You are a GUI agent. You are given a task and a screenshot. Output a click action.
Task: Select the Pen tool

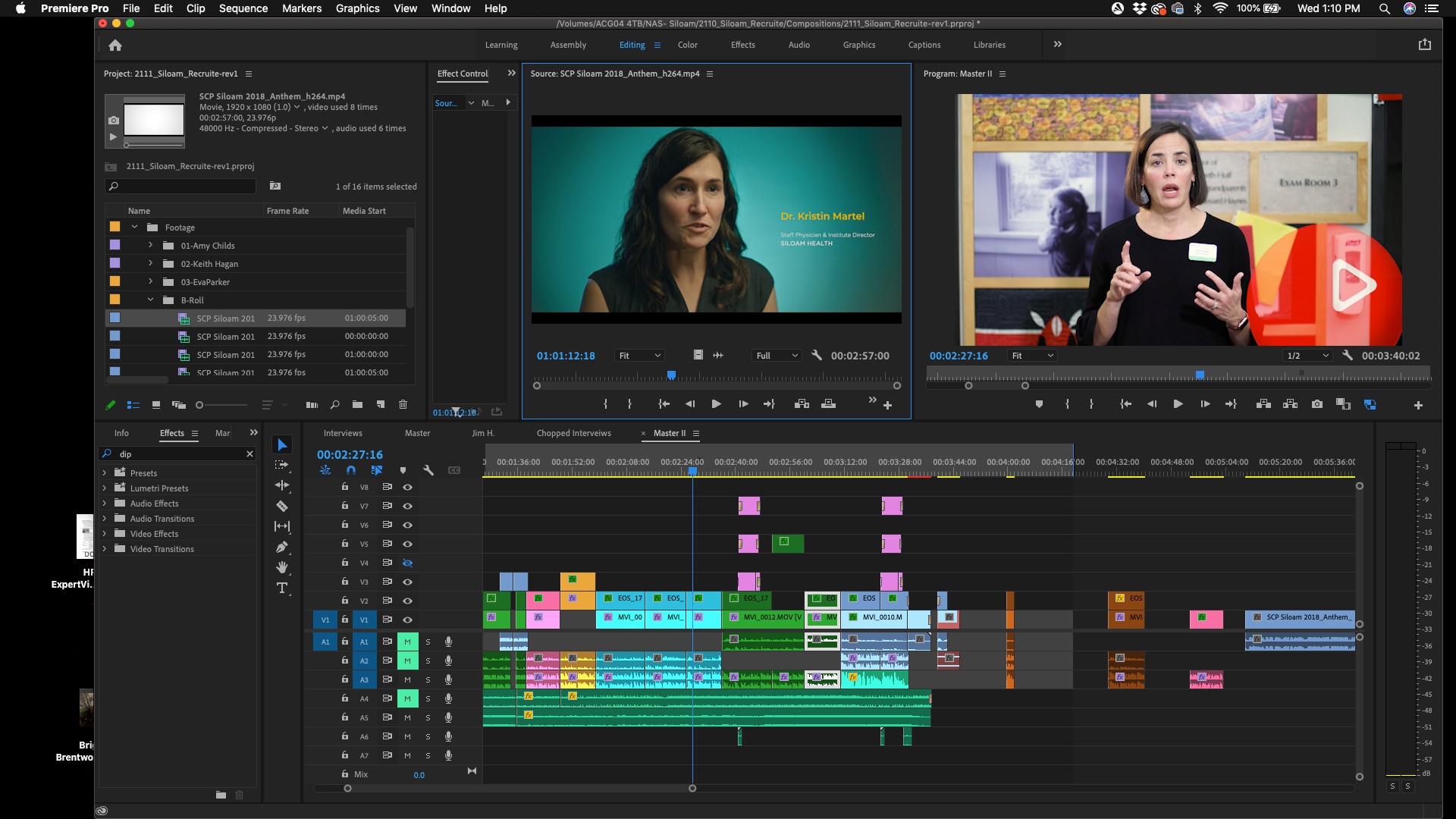[x=282, y=547]
